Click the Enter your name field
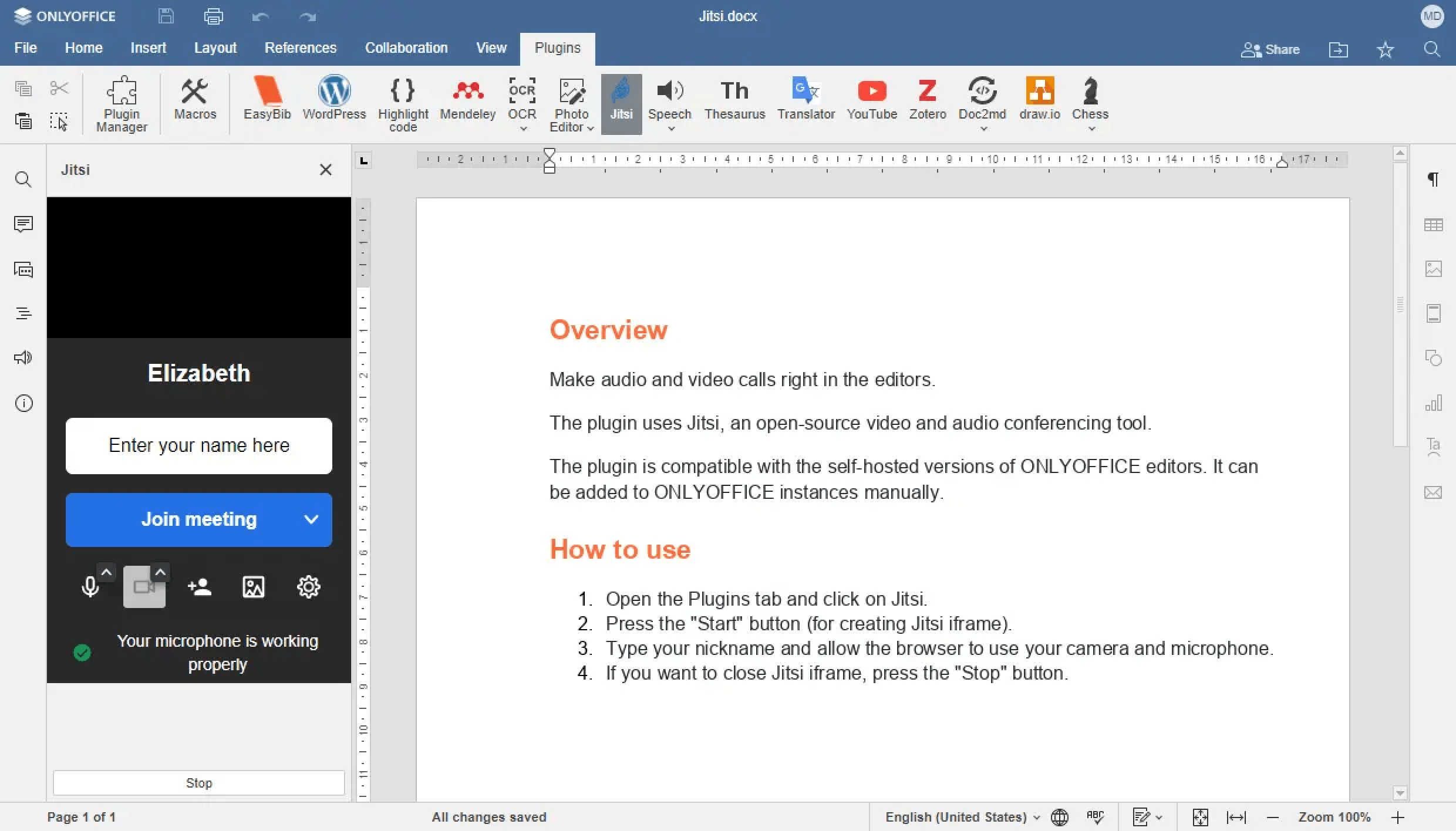Viewport: 1456px width, 831px height. click(x=198, y=445)
